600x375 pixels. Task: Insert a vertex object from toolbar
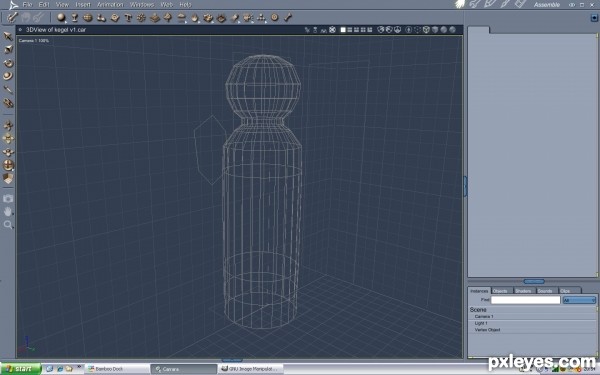coord(88,18)
